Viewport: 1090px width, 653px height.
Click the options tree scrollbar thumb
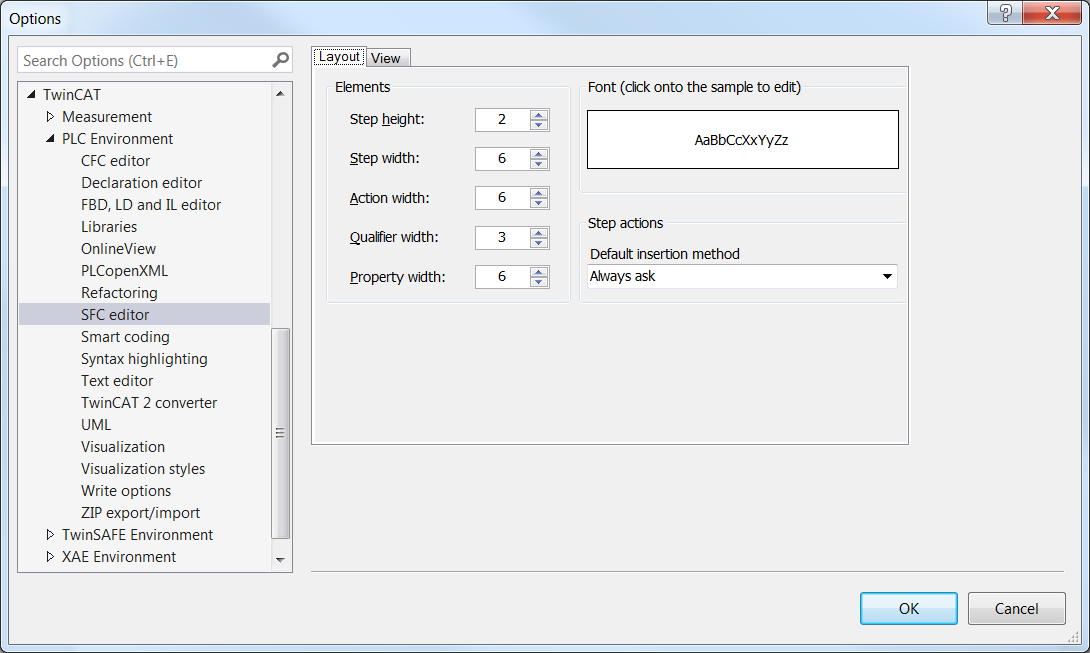click(x=280, y=433)
